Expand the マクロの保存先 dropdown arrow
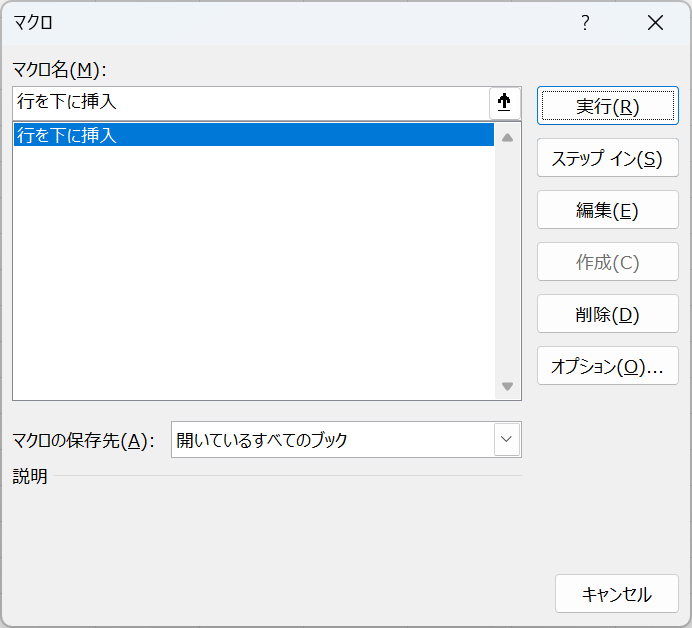 507,439
